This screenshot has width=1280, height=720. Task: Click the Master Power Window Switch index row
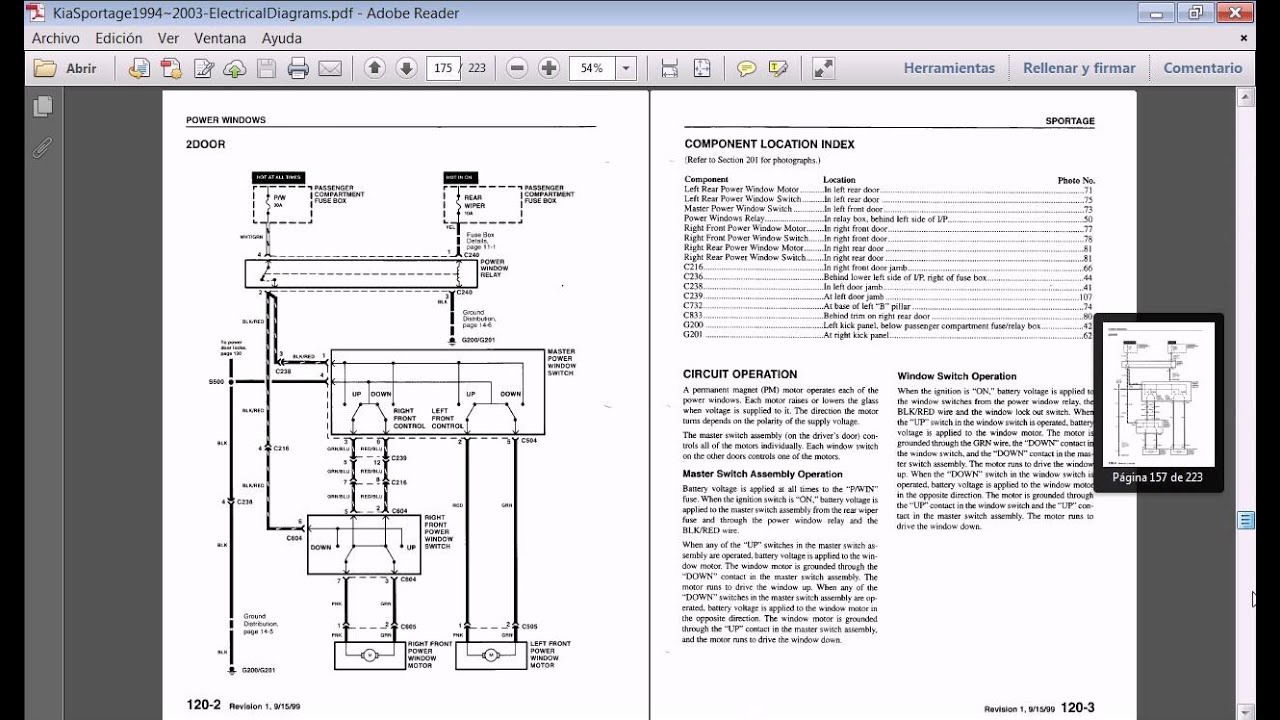tap(889, 209)
